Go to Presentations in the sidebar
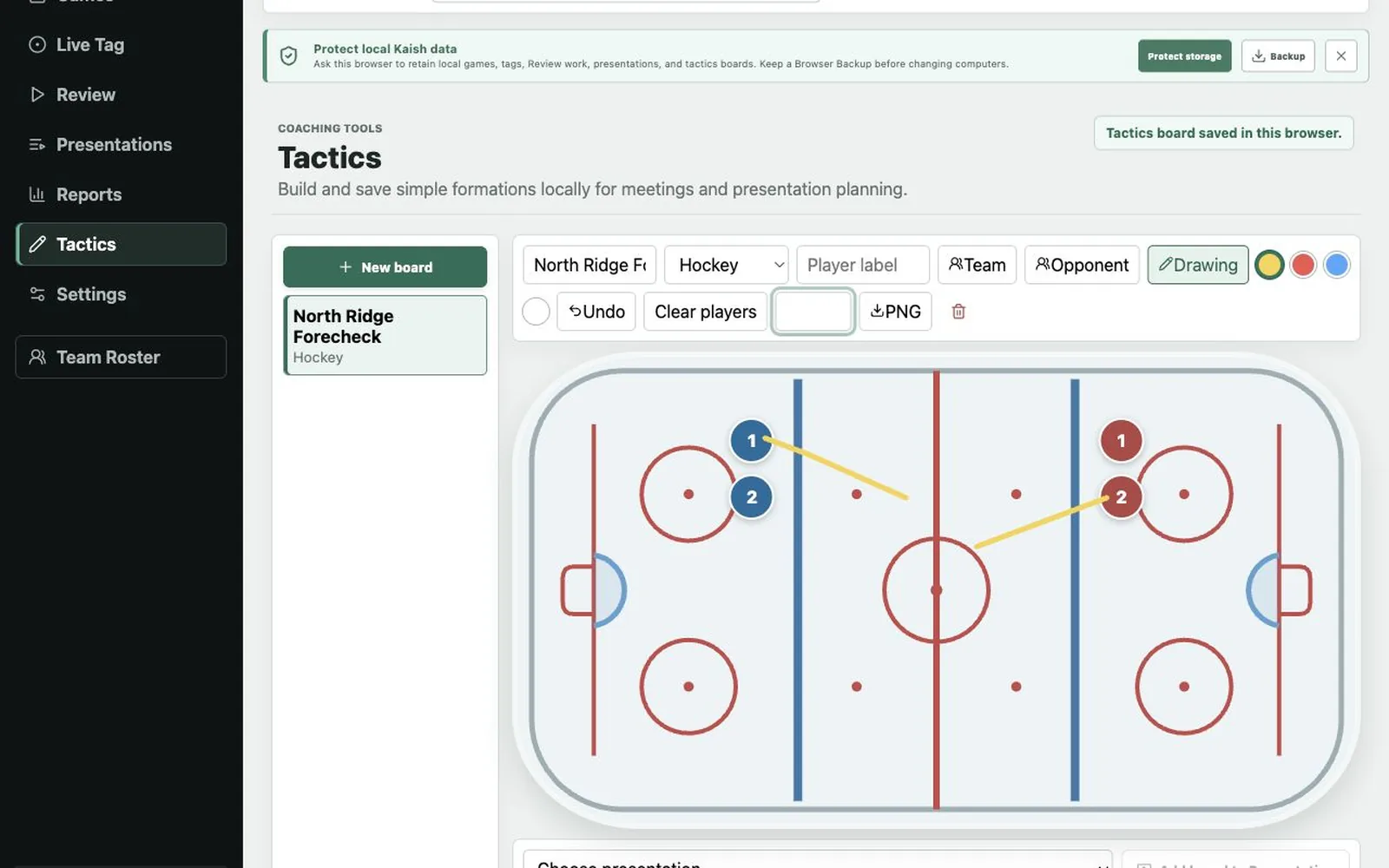1389x868 pixels. (121, 145)
